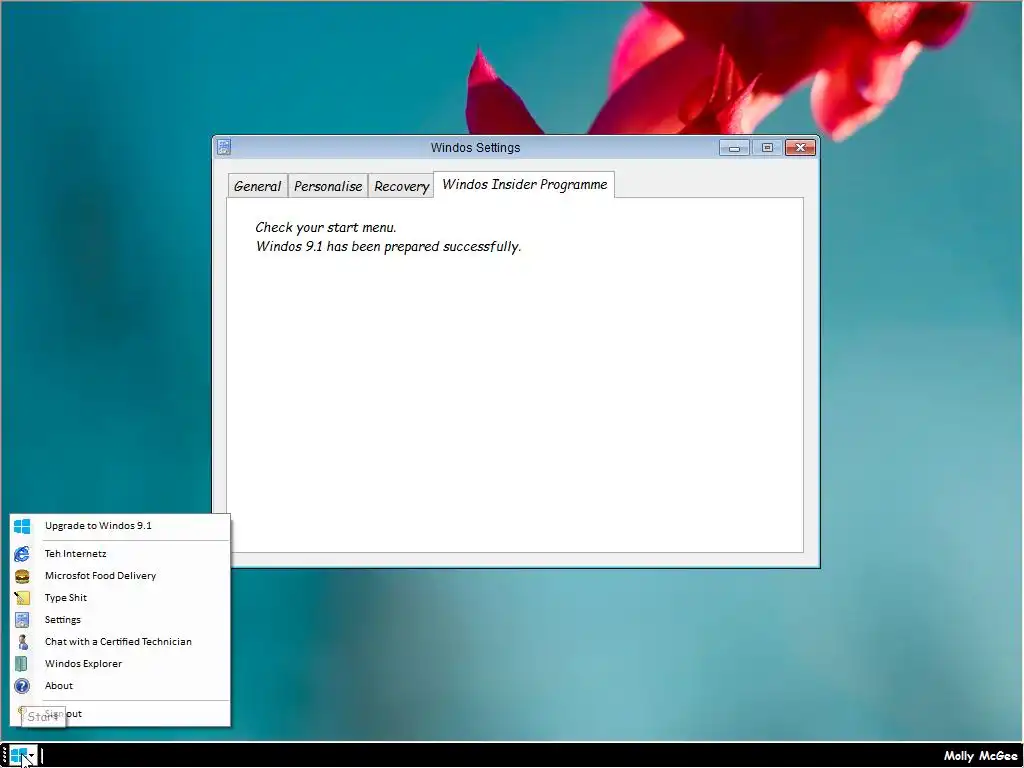Select the Windos Insider Programme tab
The height and width of the screenshot is (768, 1024).
click(x=524, y=184)
